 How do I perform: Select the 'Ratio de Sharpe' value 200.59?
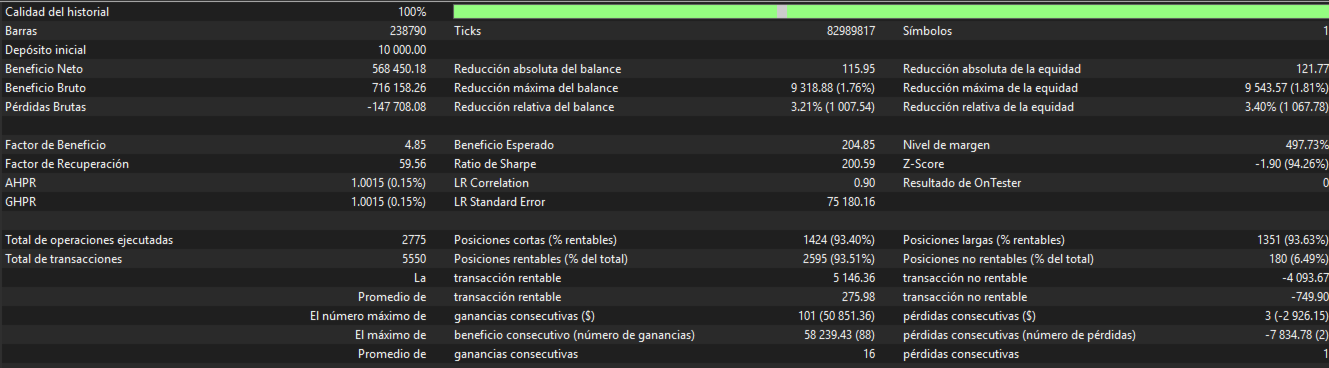859,164
